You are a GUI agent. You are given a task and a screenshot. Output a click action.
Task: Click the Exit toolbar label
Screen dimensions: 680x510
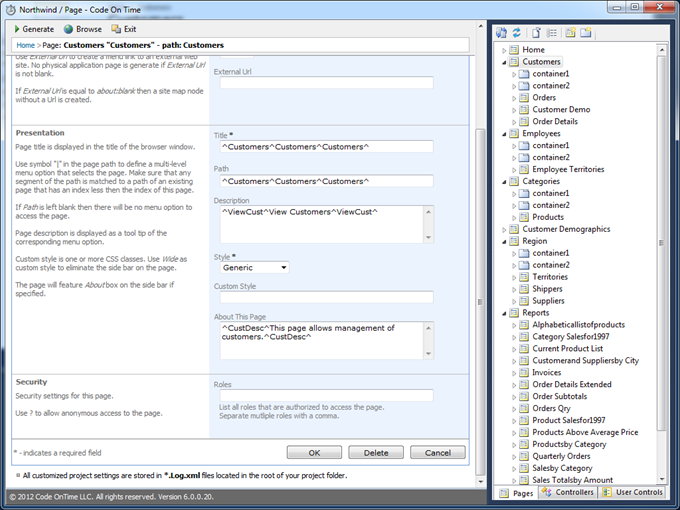pyautogui.click(x=130, y=29)
